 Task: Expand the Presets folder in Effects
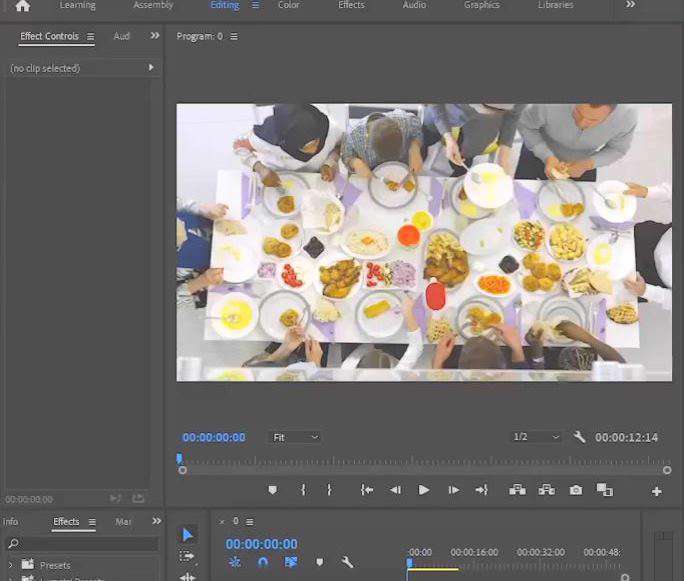11,565
